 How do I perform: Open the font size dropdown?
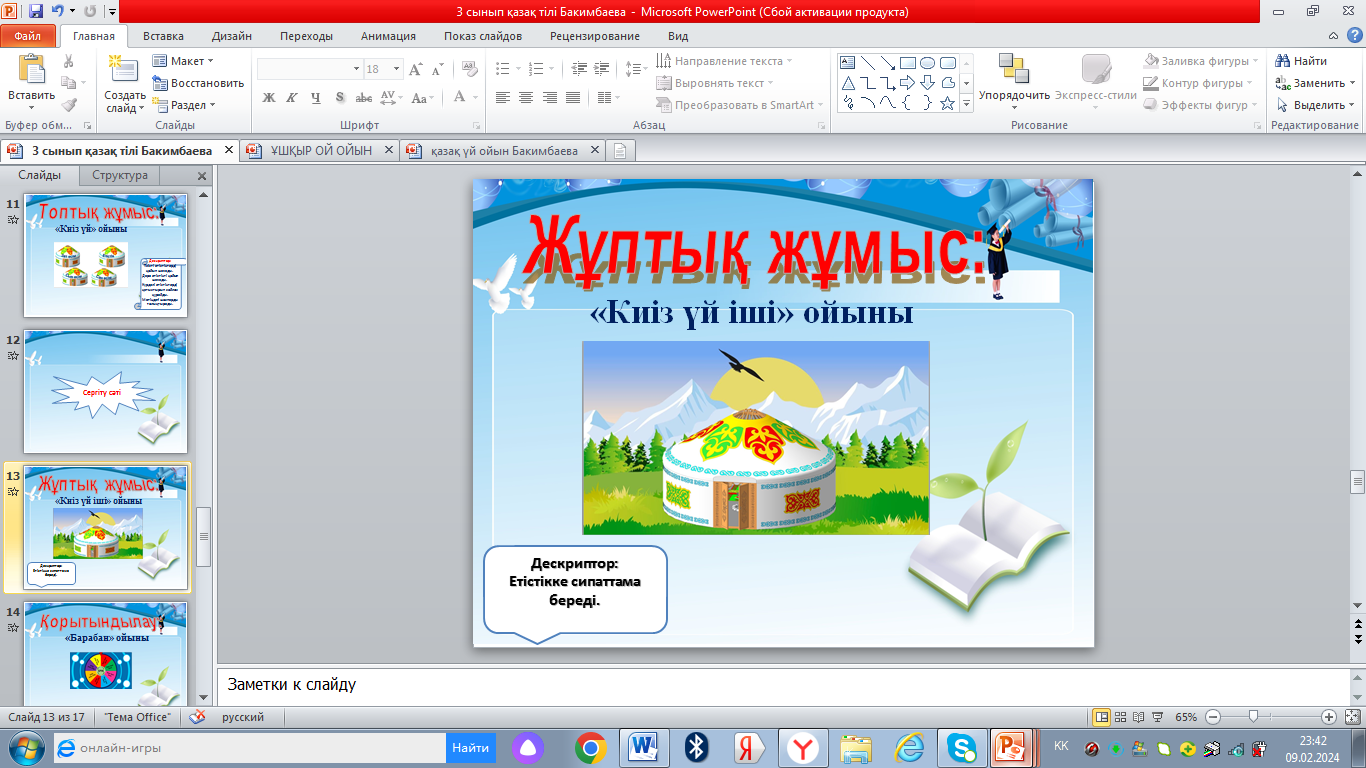point(397,69)
